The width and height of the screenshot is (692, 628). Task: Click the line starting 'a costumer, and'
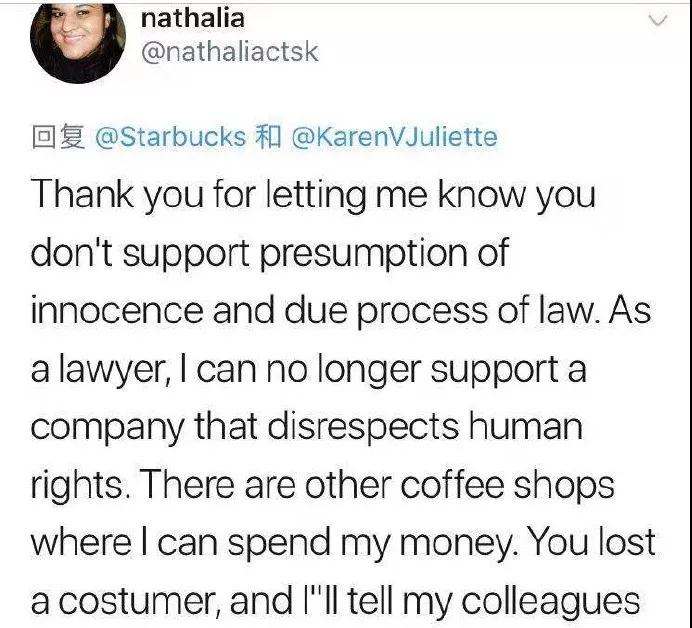335,601
